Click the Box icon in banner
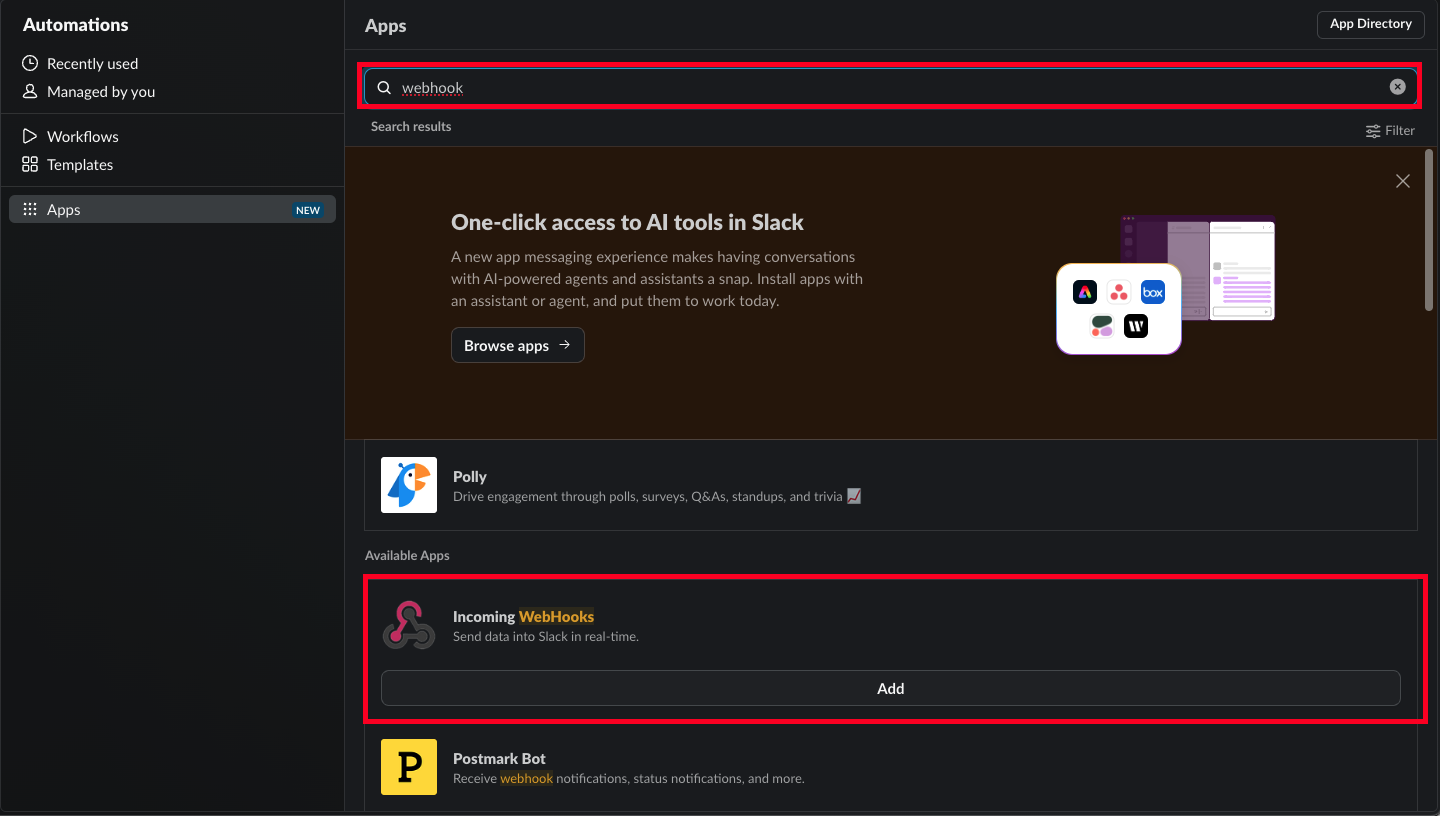This screenshot has height=816, width=1440. [x=1153, y=292]
